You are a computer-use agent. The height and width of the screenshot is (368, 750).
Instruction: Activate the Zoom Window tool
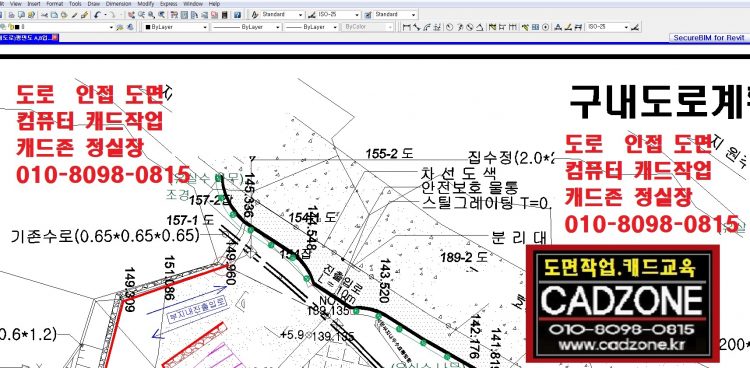(x=151, y=15)
